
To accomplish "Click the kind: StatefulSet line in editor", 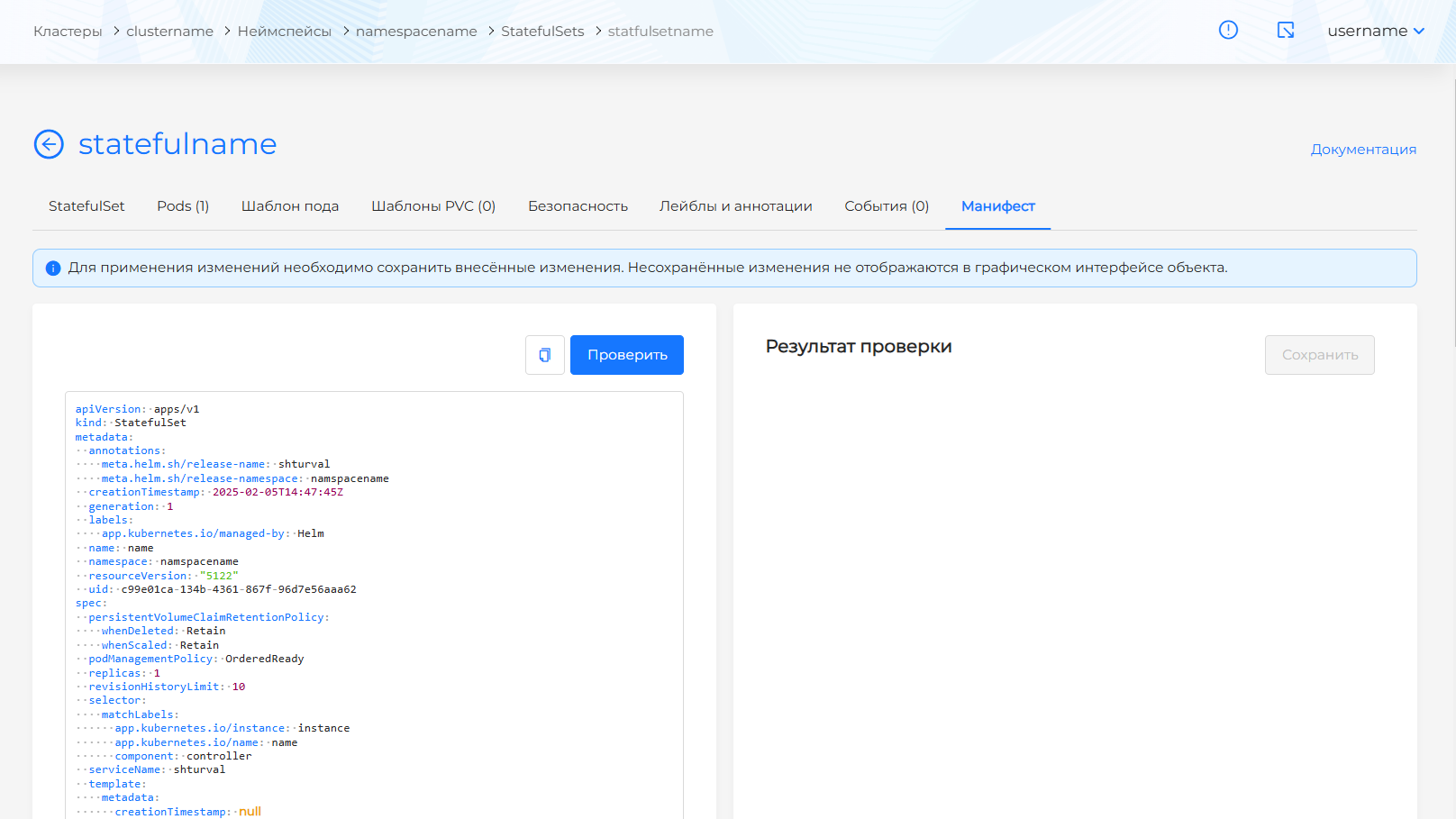I will click(132, 423).
